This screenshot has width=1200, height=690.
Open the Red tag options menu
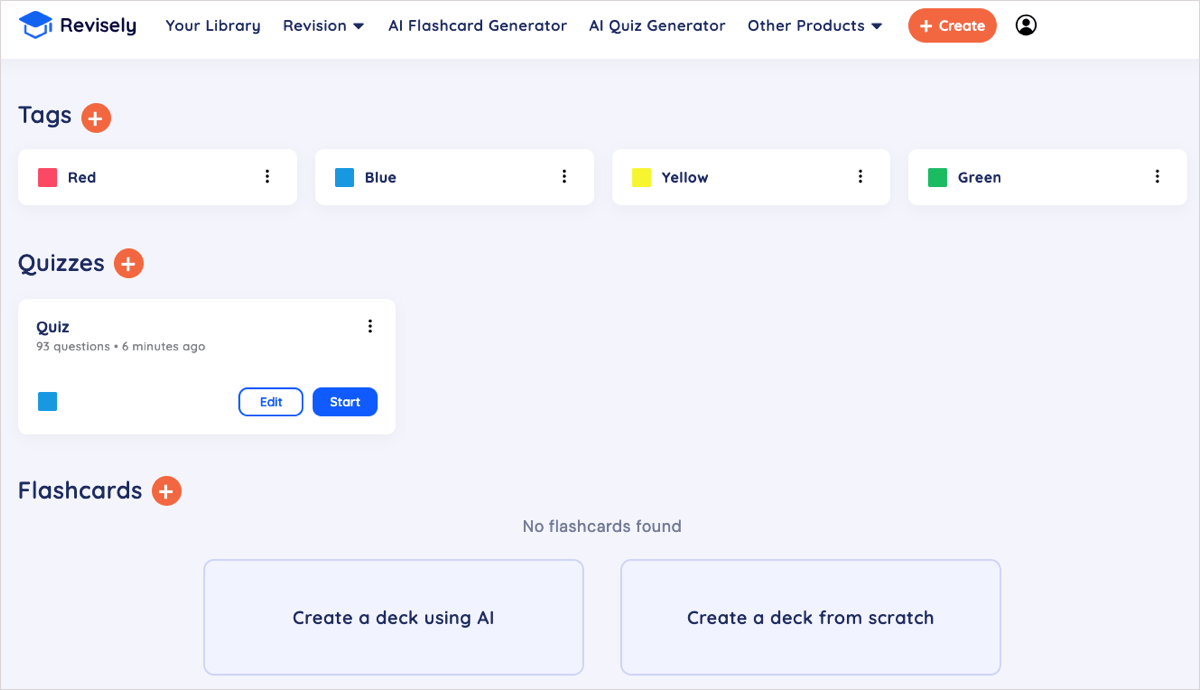[x=267, y=177]
